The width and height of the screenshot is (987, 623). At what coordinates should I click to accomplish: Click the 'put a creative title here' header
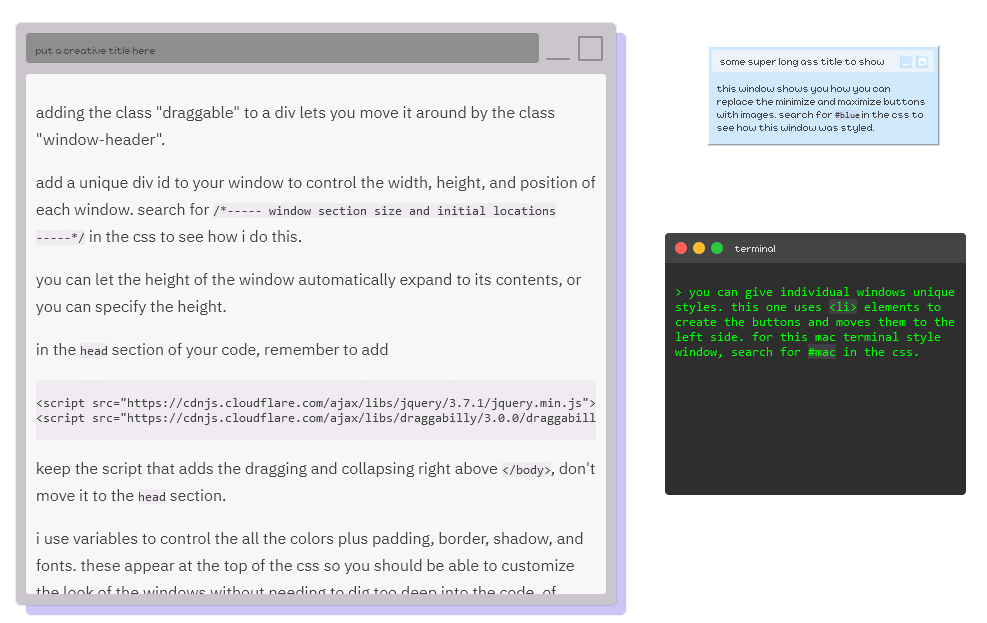point(282,49)
